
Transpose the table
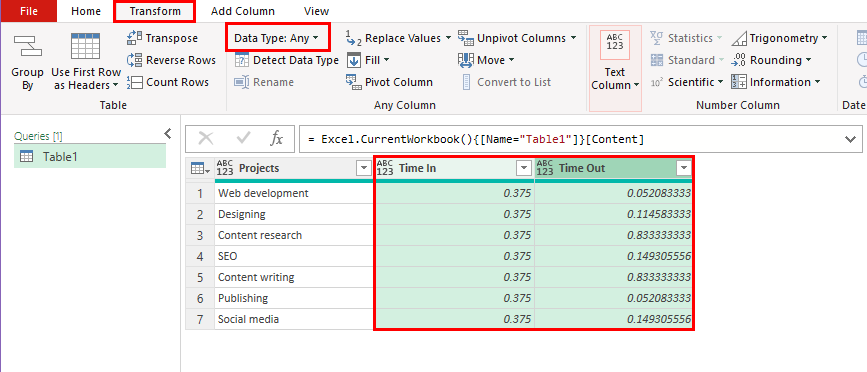tap(162, 38)
